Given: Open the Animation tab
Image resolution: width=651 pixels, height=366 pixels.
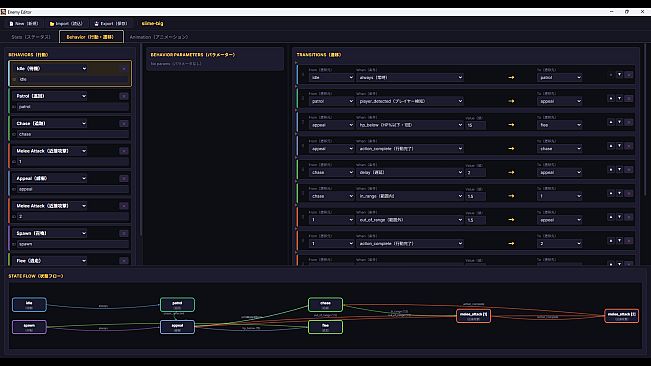Looking at the screenshot, I should [159, 37].
